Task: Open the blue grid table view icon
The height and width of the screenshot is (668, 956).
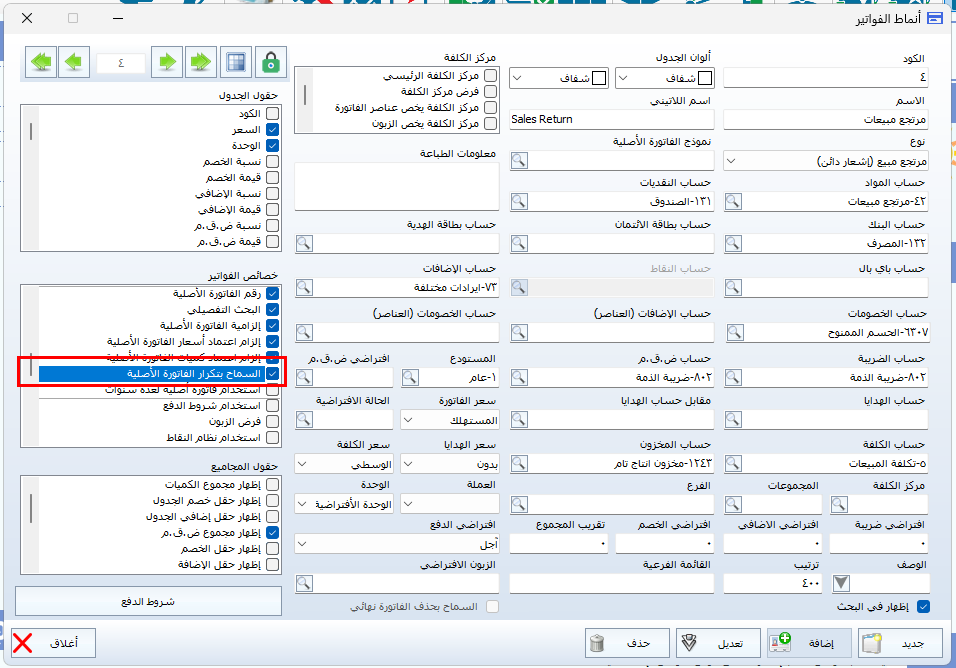Action: (x=236, y=62)
